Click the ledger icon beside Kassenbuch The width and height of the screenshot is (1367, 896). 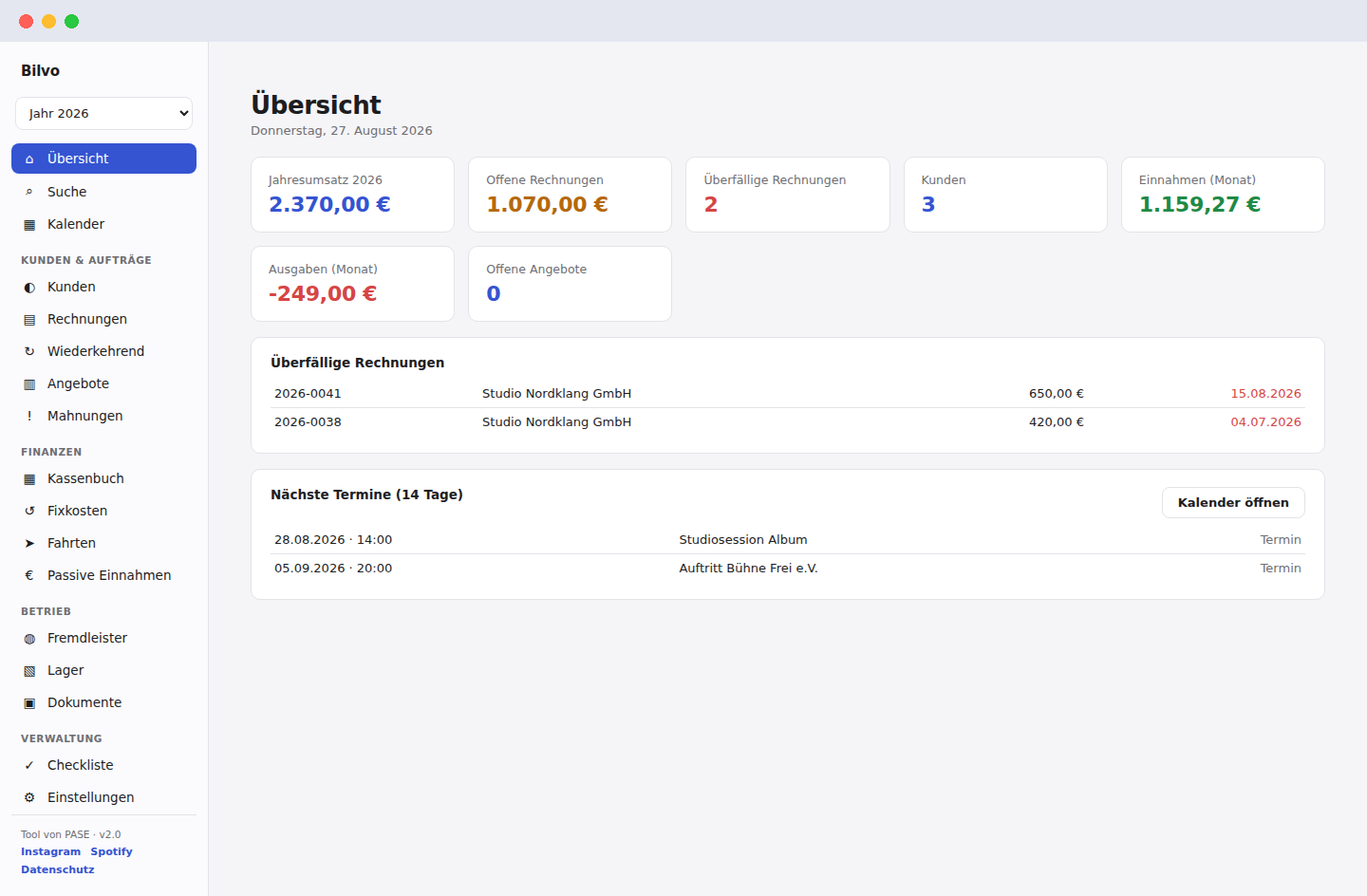[x=29, y=479]
